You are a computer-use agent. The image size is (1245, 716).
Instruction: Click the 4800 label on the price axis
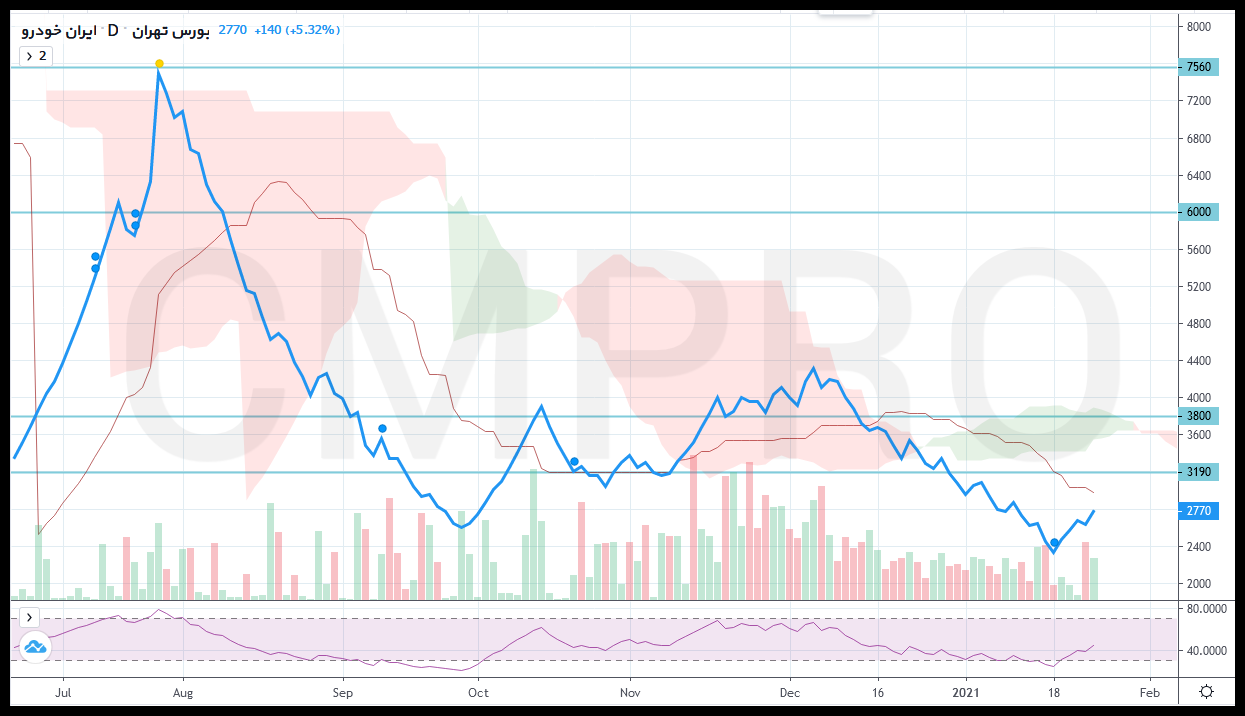click(x=1200, y=324)
